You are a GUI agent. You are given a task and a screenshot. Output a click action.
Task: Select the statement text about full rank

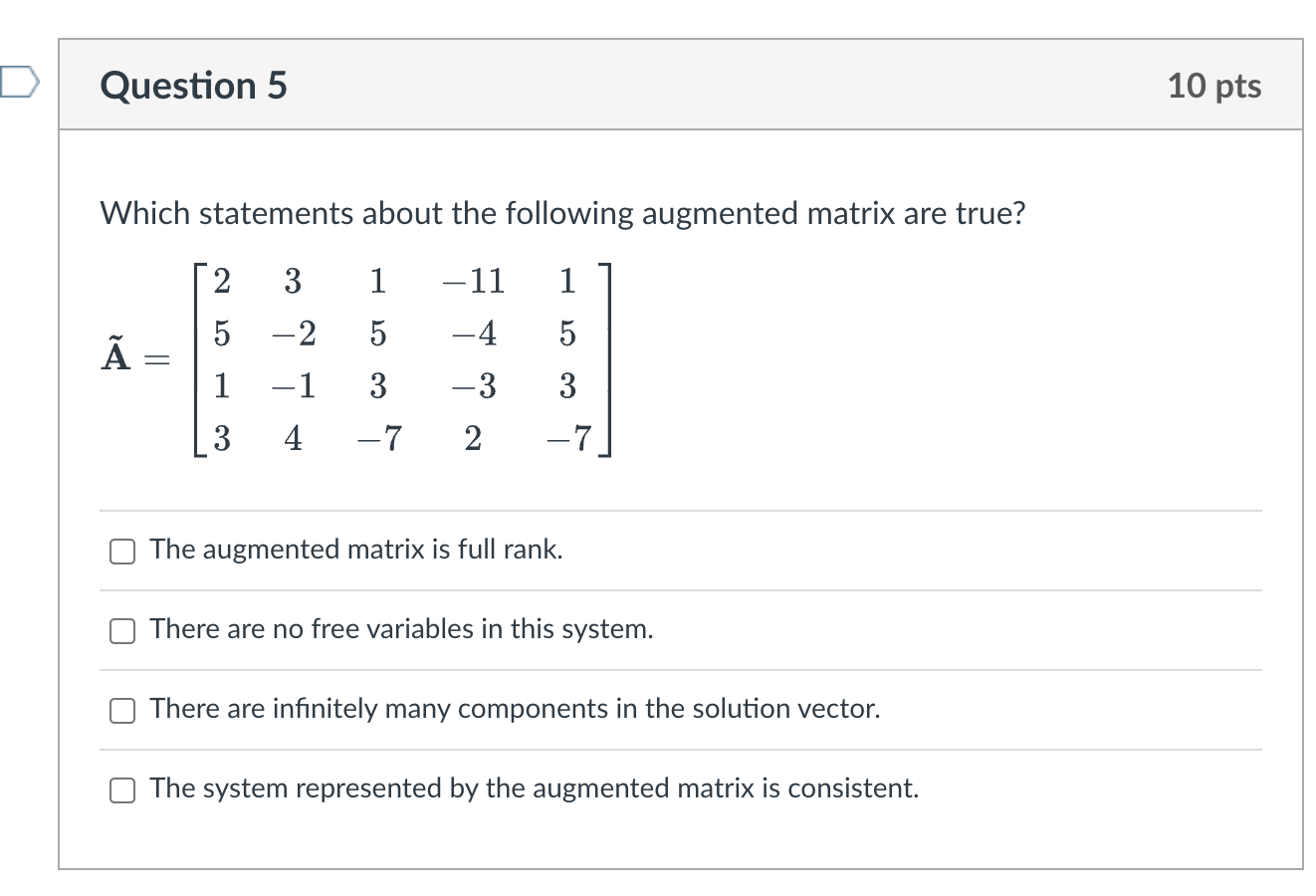[355, 549]
